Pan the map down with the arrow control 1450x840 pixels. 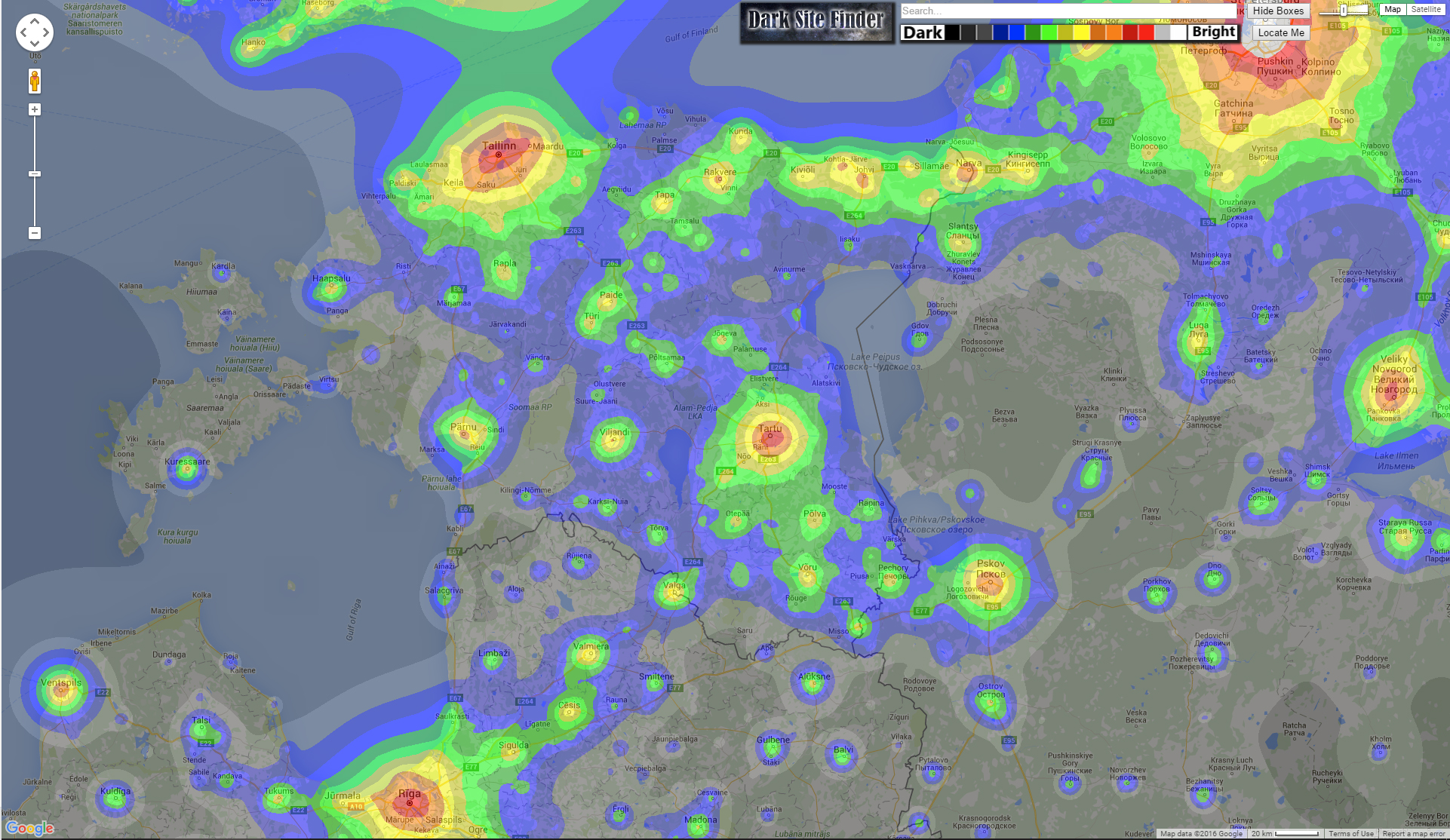click(35, 44)
